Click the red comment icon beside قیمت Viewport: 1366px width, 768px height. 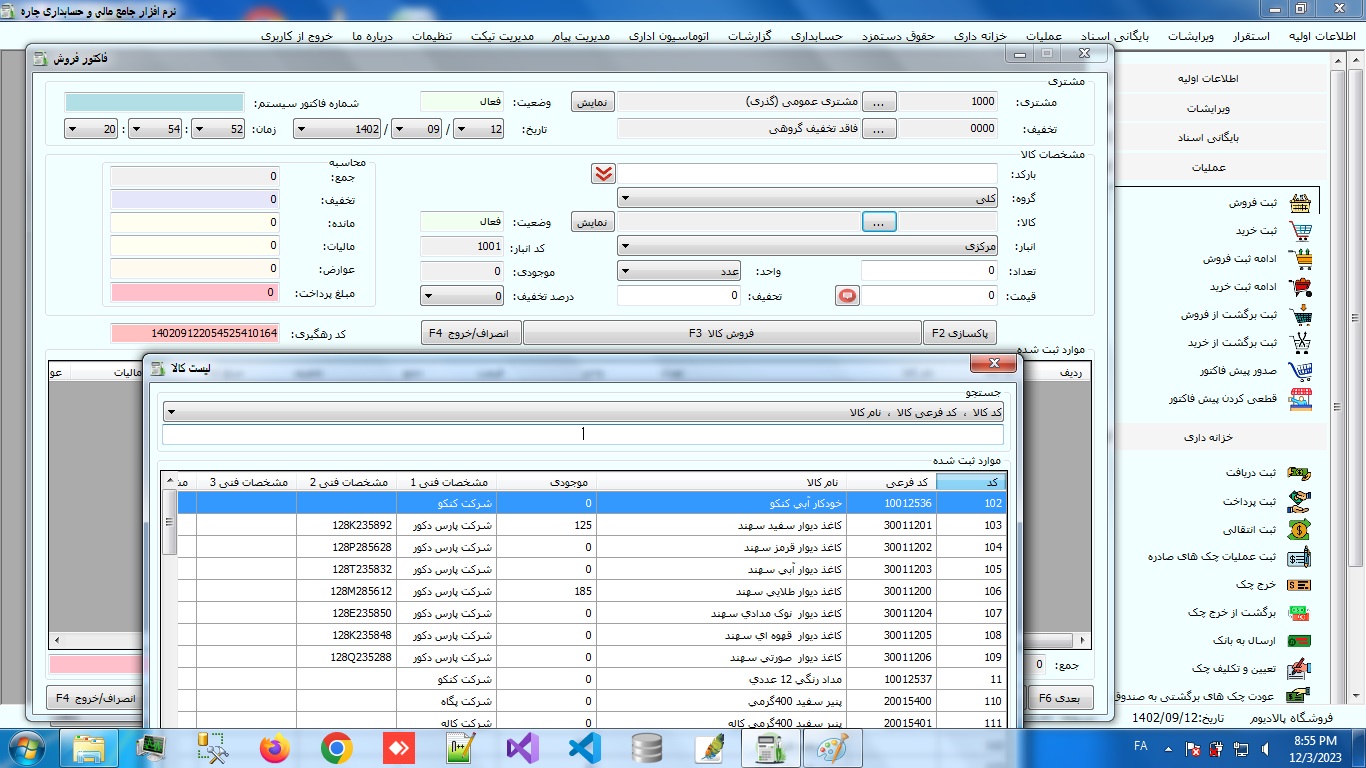coord(847,296)
